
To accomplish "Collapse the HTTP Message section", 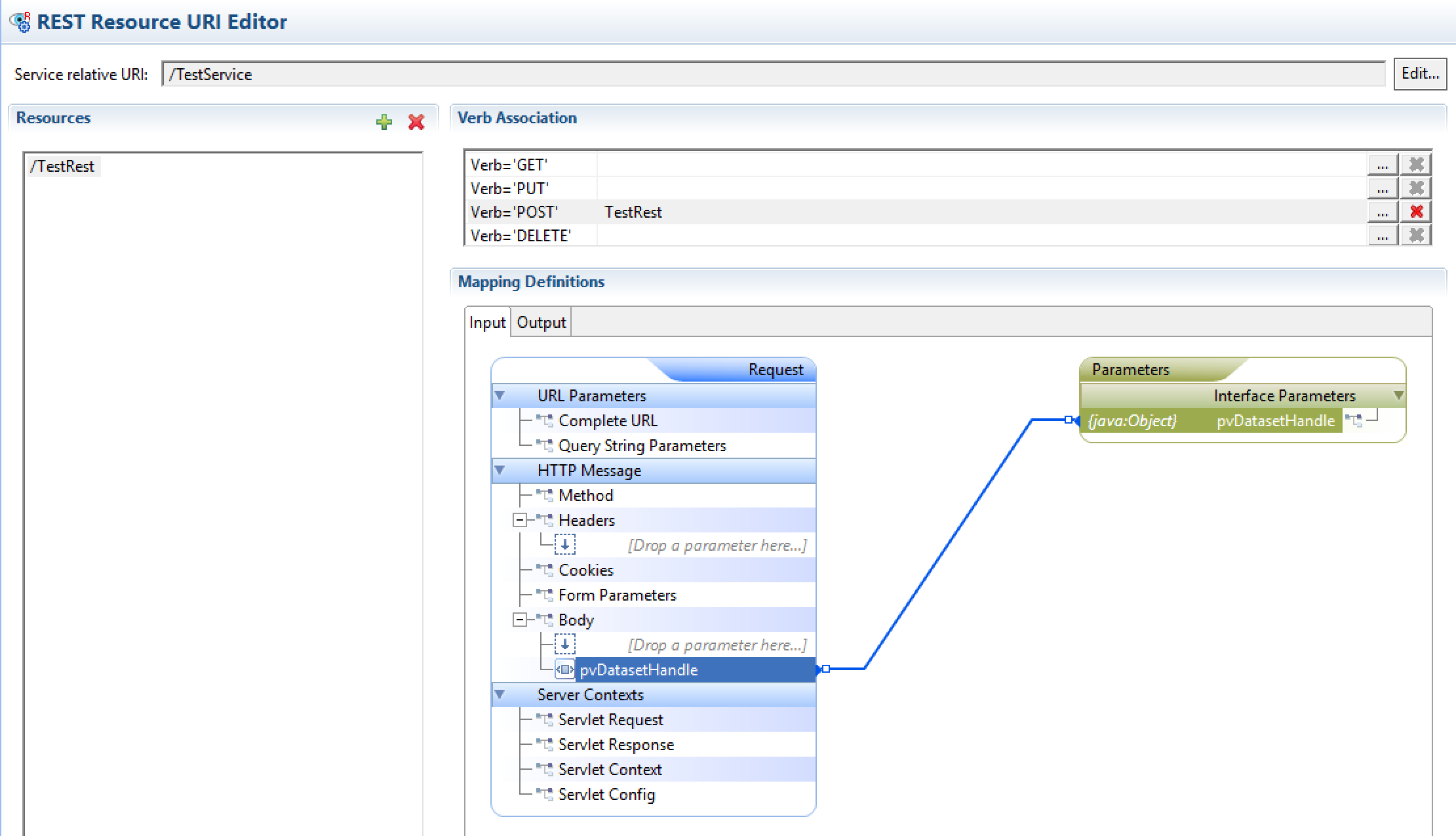I will pyautogui.click(x=500, y=470).
